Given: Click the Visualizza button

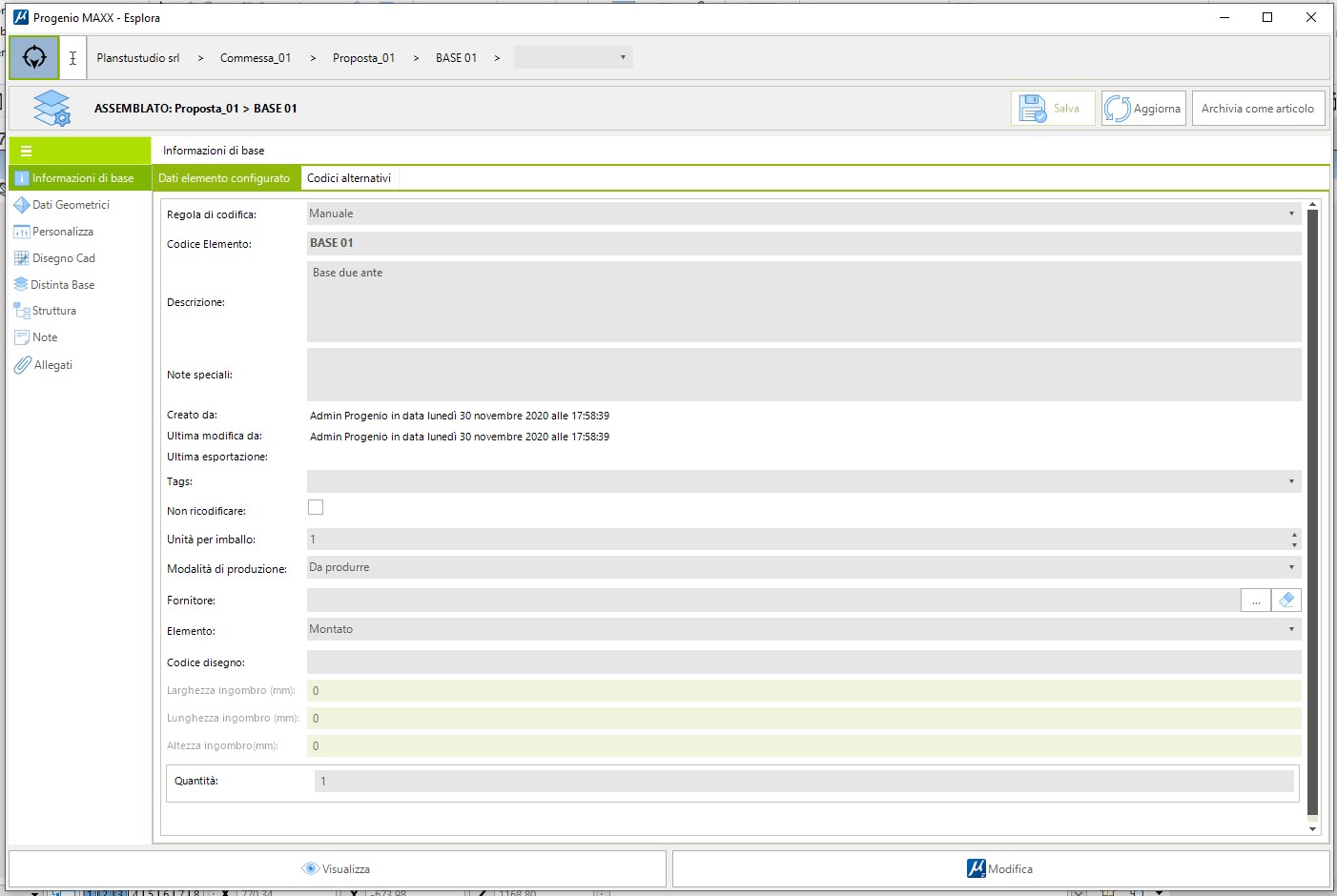Looking at the screenshot, I should click(x=338, y=869).
